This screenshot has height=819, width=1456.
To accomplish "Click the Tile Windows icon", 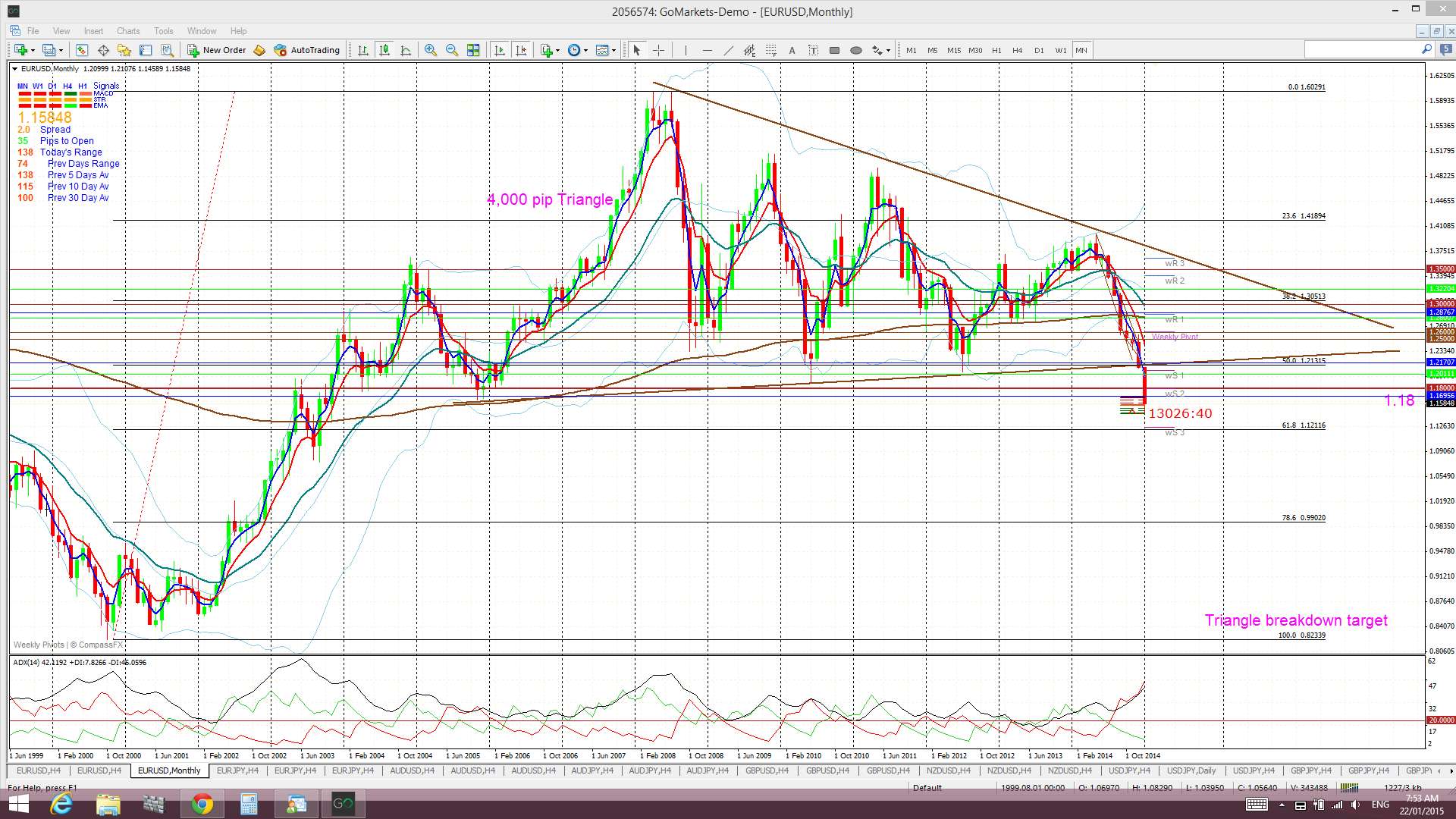I will 473,50.
